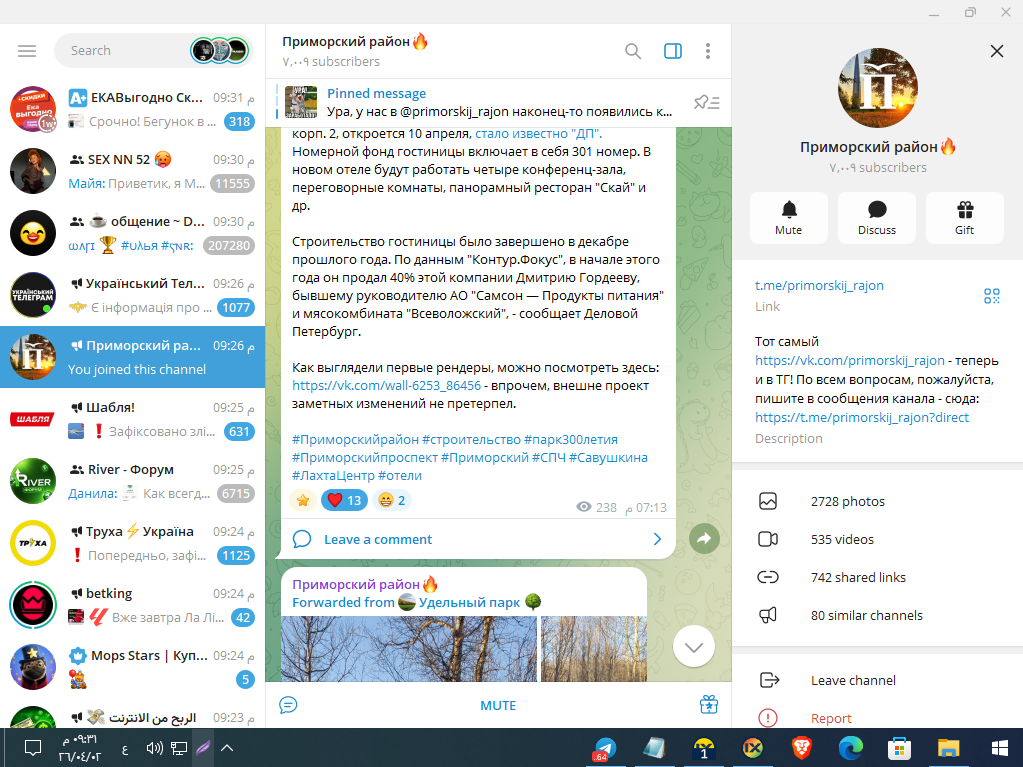Screen dimensions: 1023x767
Task: Open the pinned messages list icon
Action: pyautogui.click(x=707, y=102)
